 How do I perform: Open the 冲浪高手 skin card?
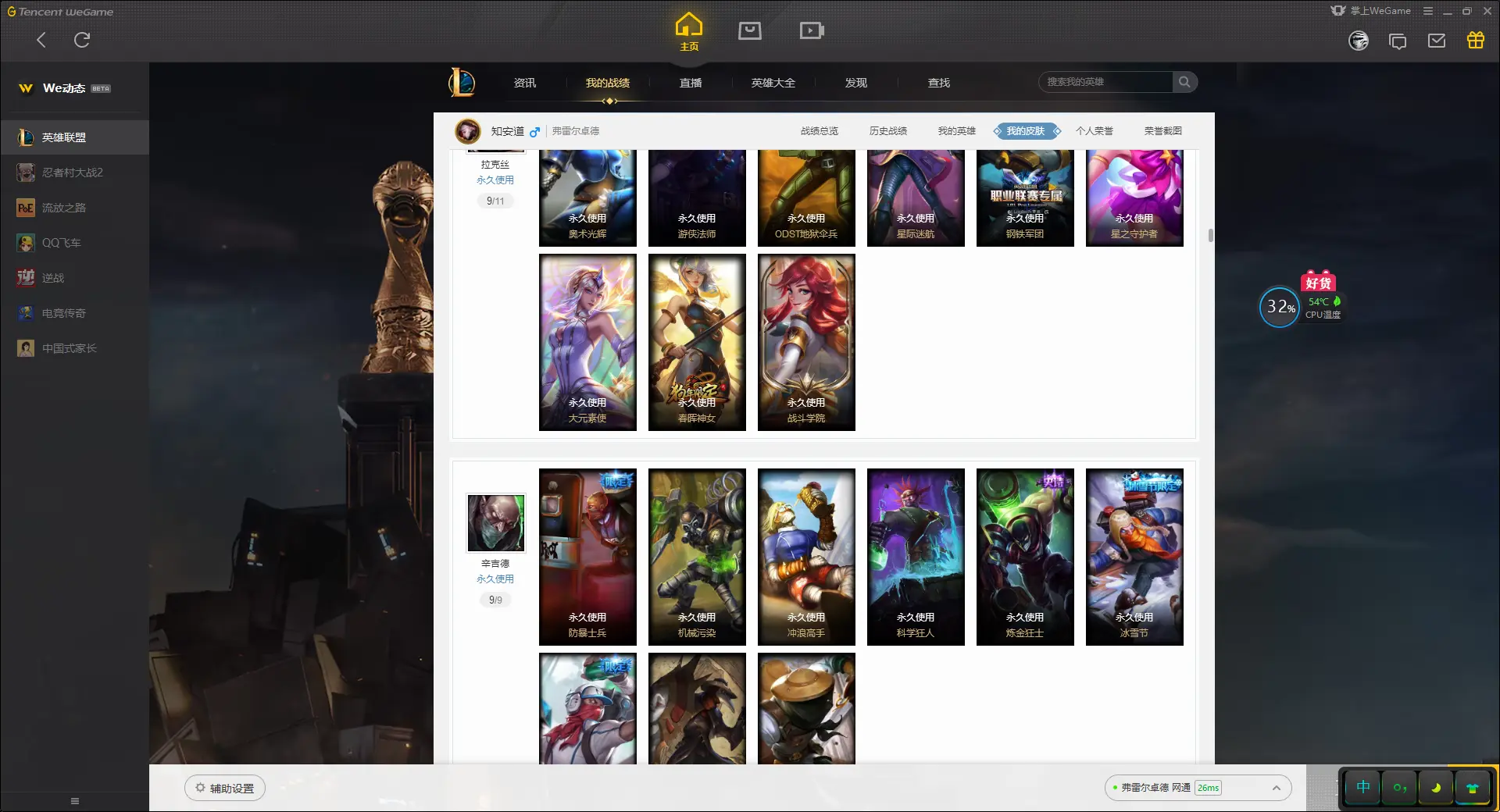tap(806, 557)
